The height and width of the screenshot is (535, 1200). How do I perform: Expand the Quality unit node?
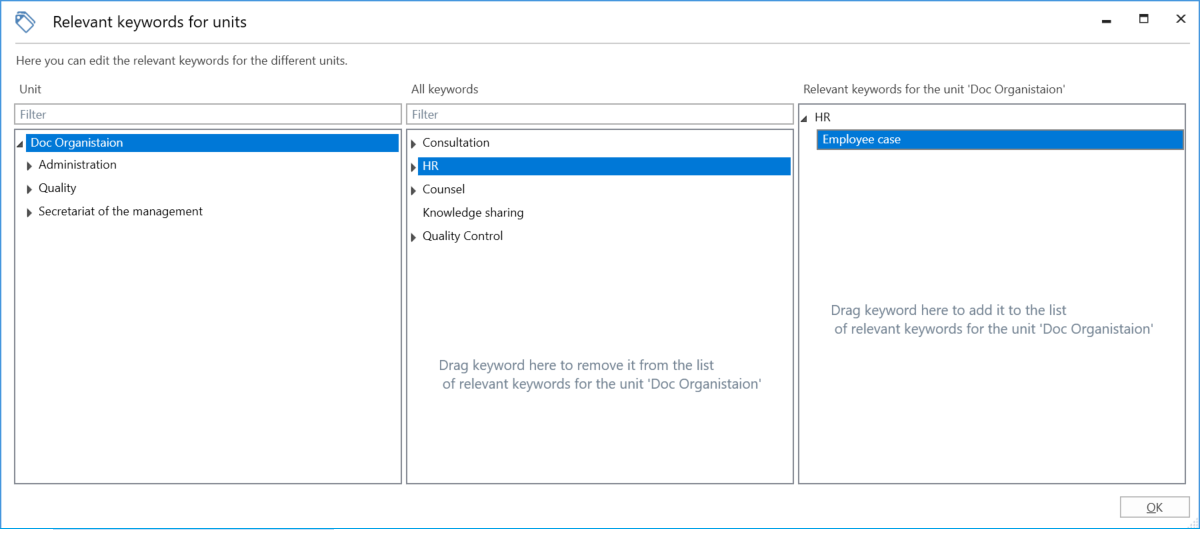pyautogui.click(x=30, y=189)
